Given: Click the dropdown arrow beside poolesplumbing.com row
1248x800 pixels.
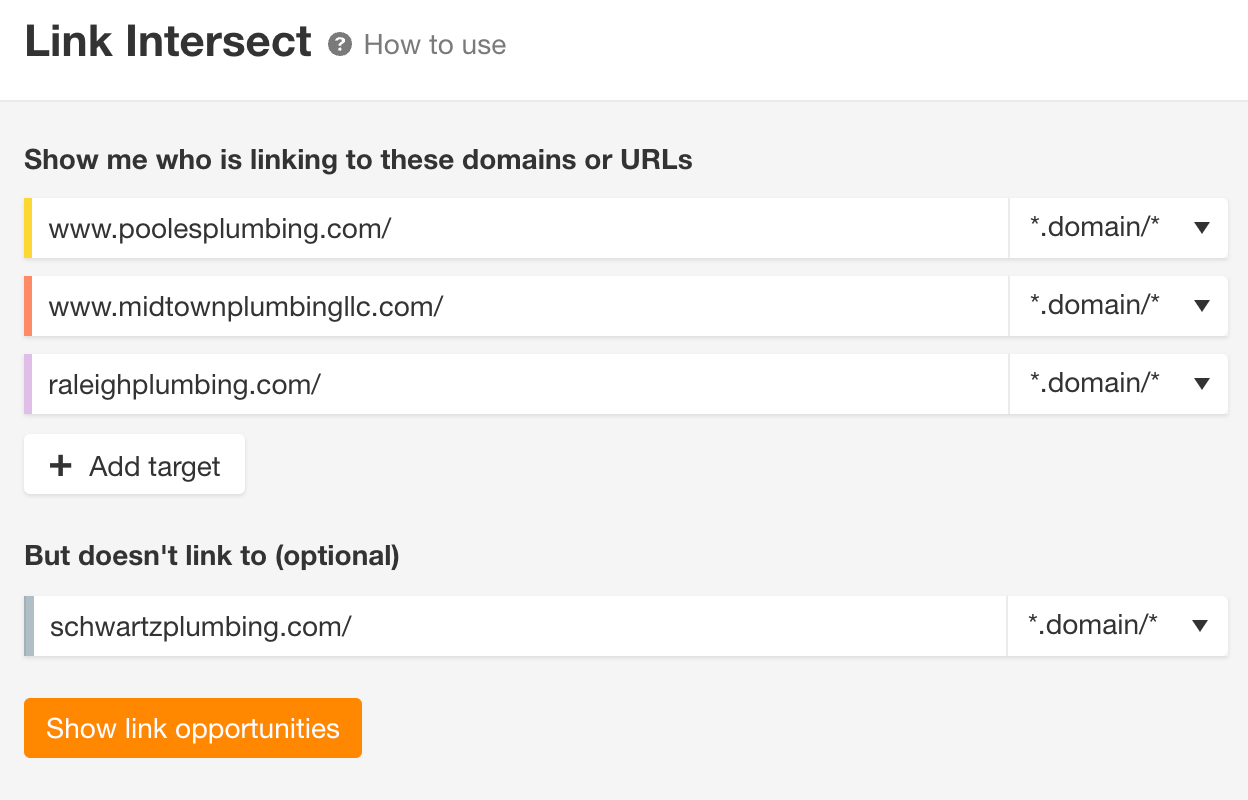Looking at the screenshot, I should [x=1200, y=228].
